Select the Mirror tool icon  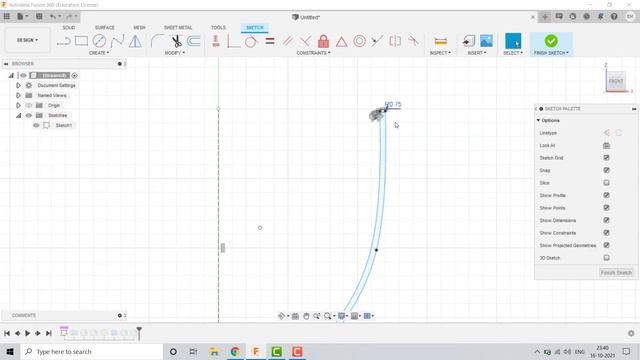coord(135,41)
